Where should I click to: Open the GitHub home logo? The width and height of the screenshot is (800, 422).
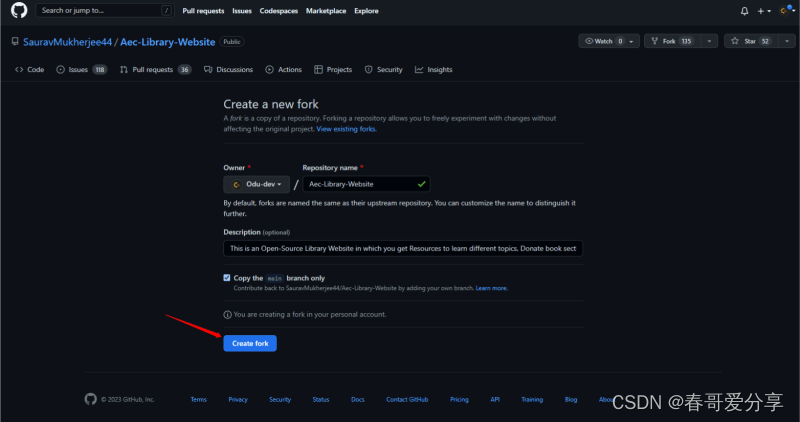coord(19,10)
